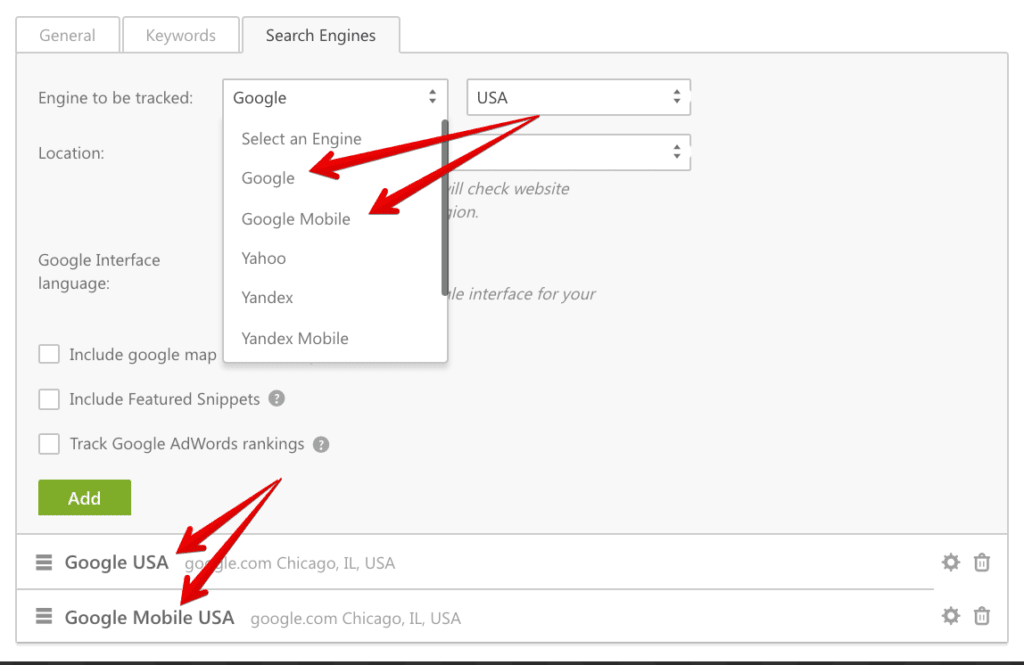
Task: Pick Yahoo in the engine list
Action: [x=263, y=258]
